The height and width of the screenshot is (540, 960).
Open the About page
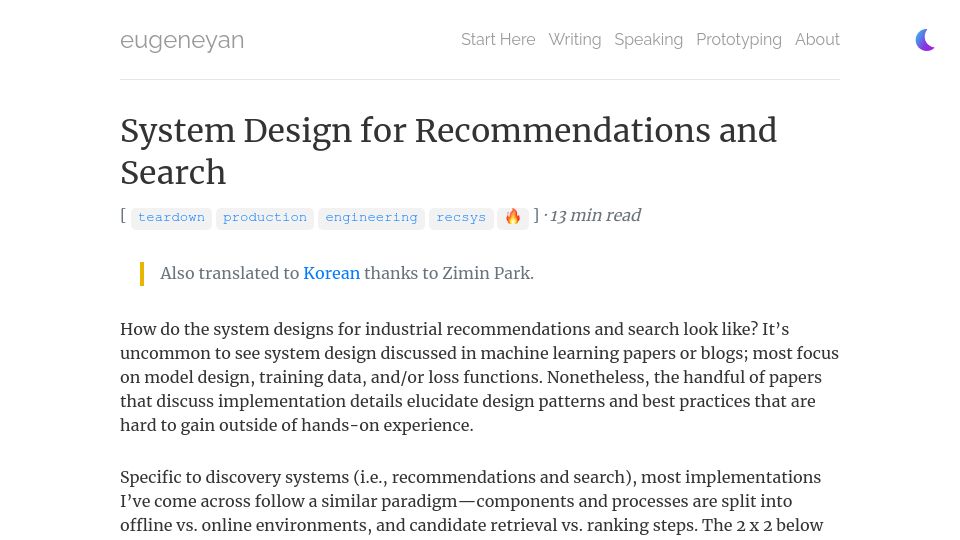click(x=817, y=40)
